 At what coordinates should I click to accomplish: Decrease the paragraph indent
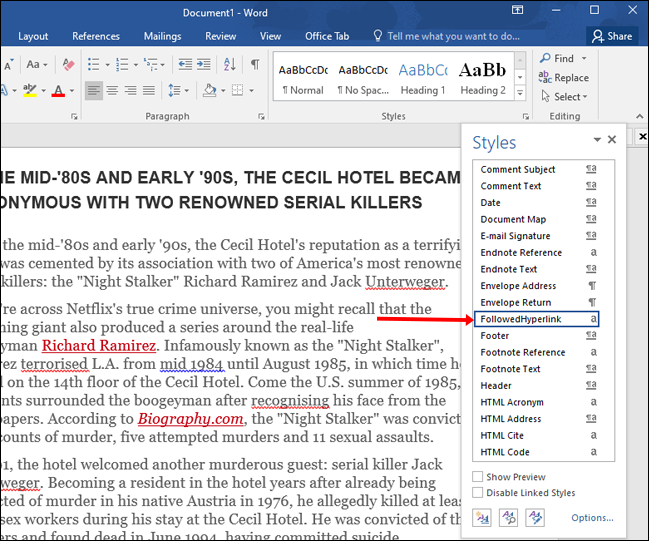[185, 65]
